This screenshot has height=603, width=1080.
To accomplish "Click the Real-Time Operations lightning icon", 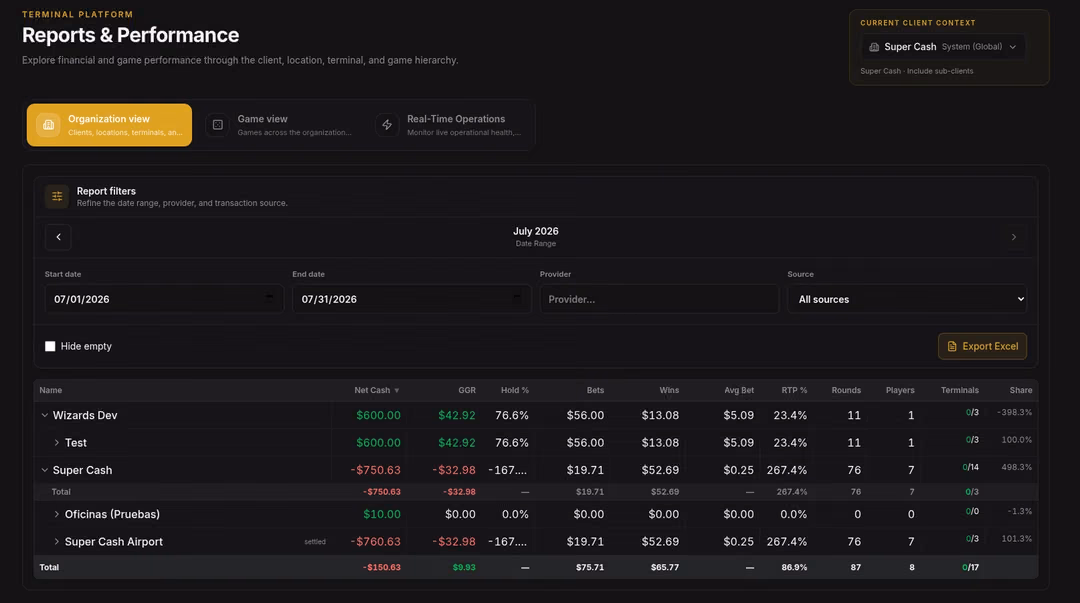I will 387,125.
